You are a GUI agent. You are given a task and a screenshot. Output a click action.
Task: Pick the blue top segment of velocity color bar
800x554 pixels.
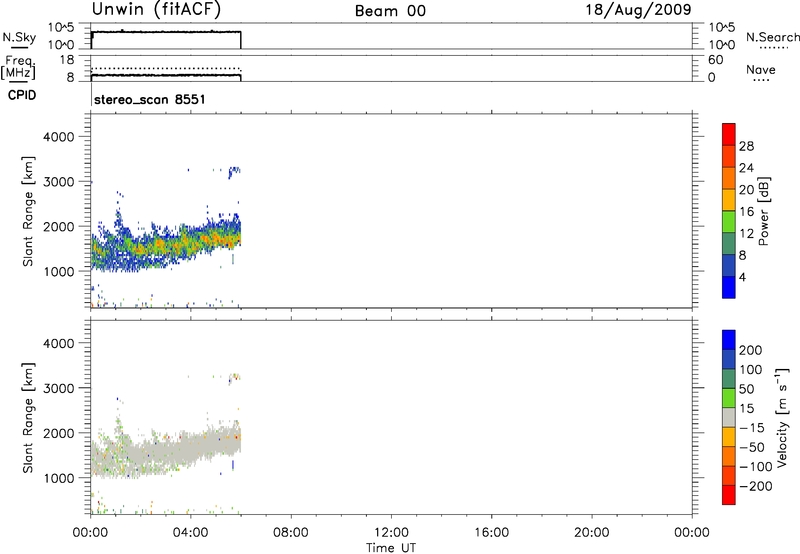tap(729, 340)
